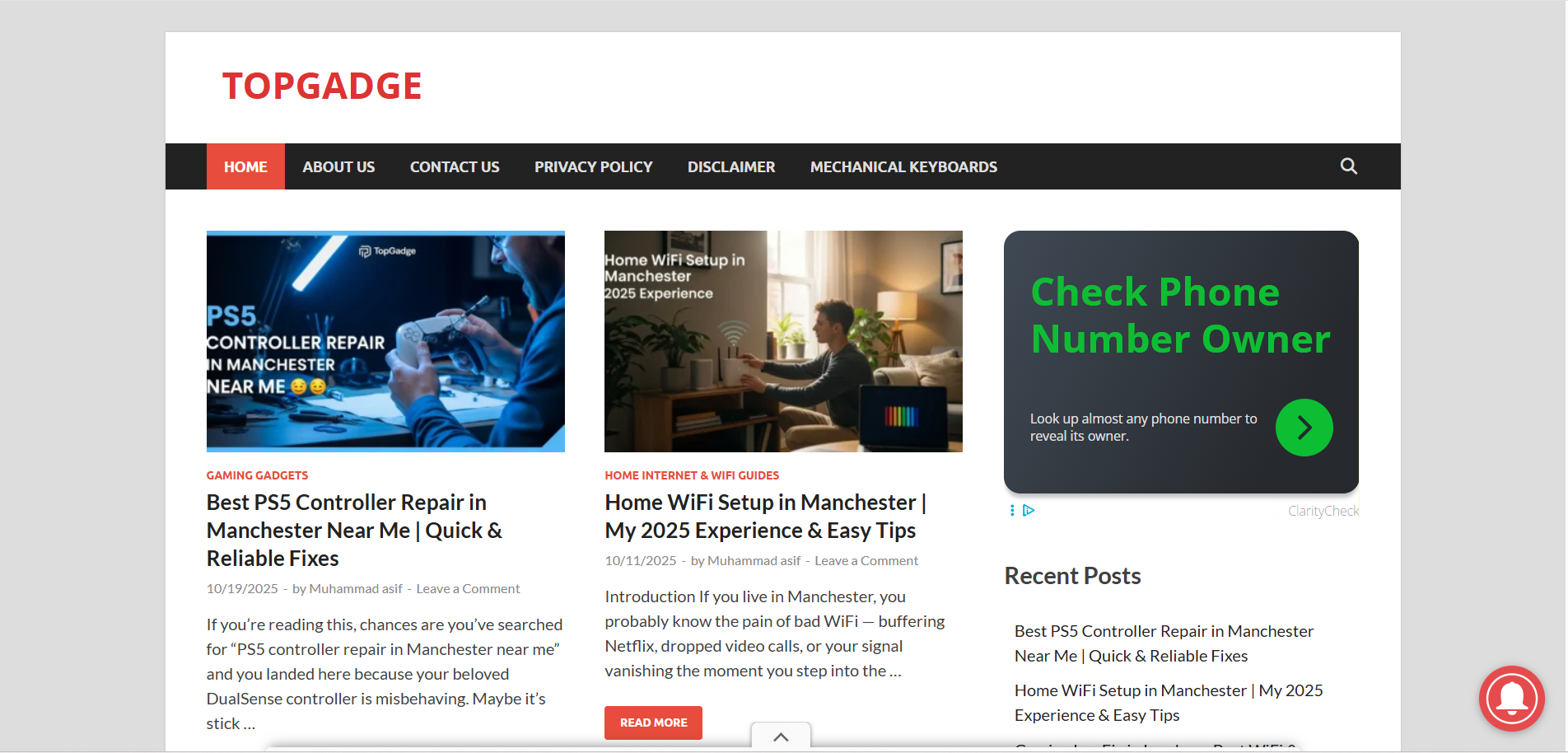
Task: Open the Mechanical Keyboards category
Action: click(x=903, y=166)
